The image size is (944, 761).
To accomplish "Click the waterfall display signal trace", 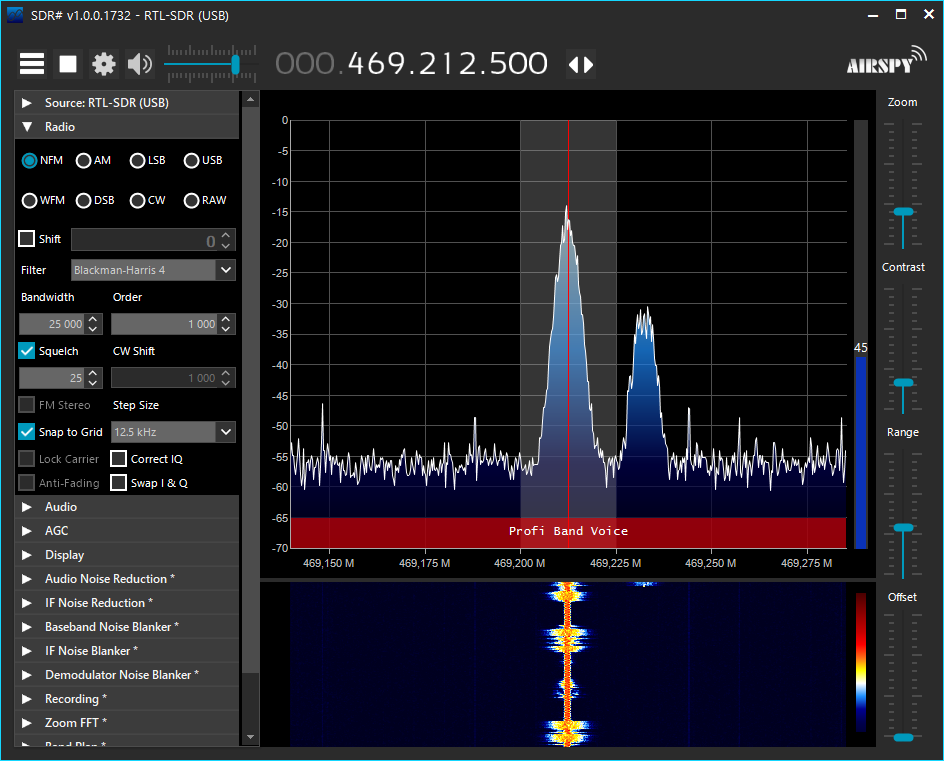I will tap(567, 664).
